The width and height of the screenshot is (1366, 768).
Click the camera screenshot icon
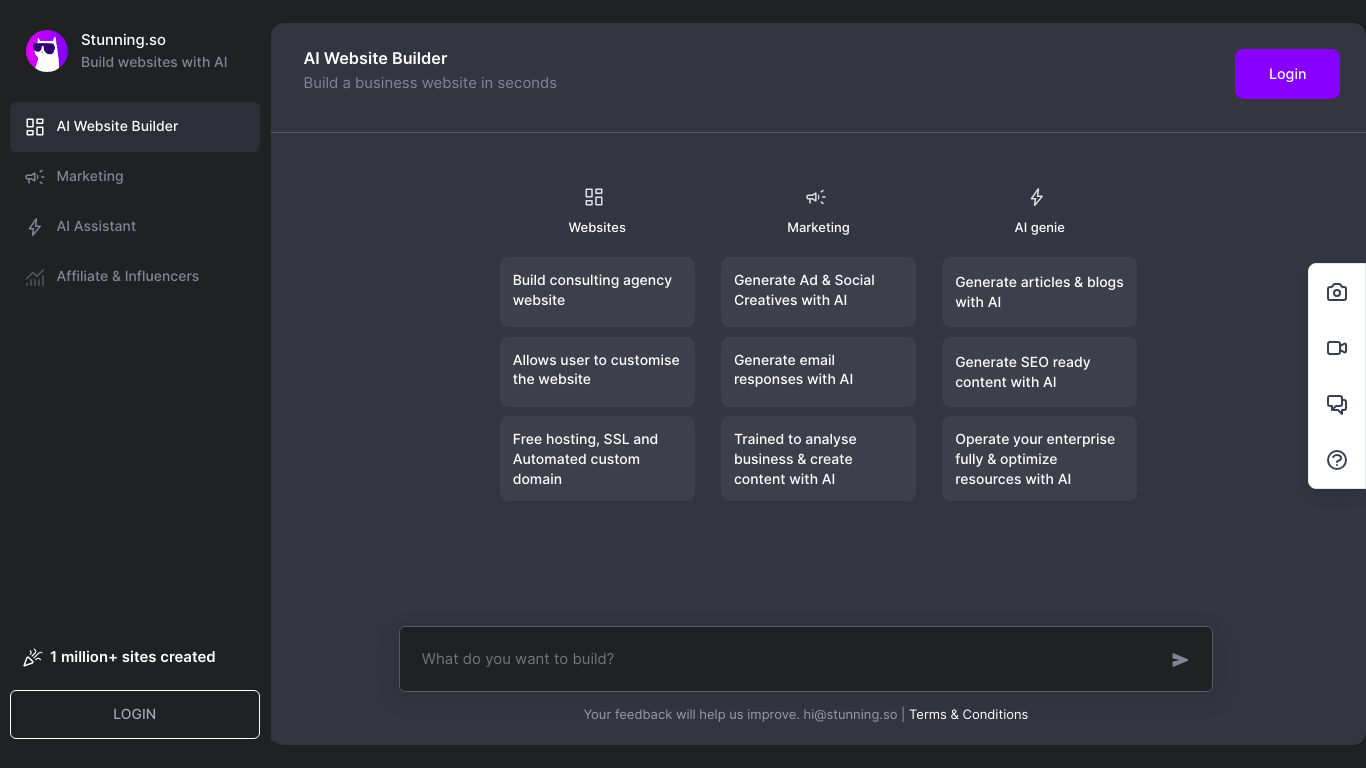pos(1336,292)
